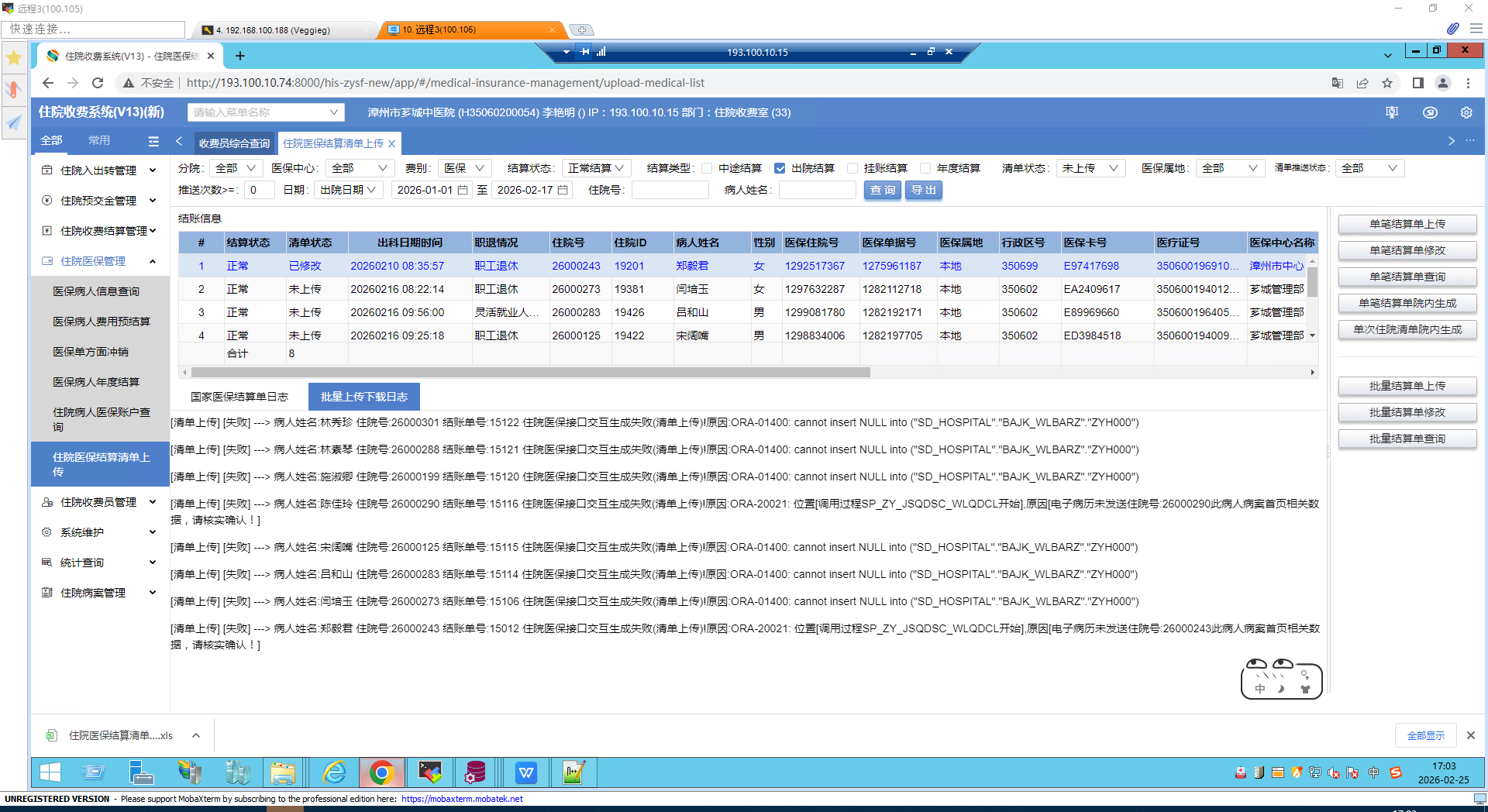Open the Chrome profile avatar

pos(1443,83)
